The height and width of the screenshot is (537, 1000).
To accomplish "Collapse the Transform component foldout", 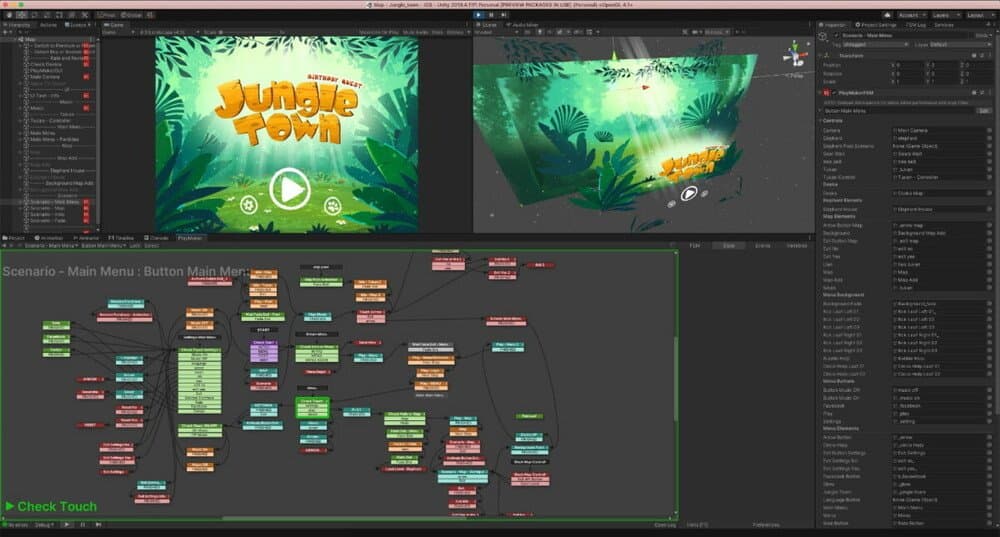I will (x=820, y=55).
